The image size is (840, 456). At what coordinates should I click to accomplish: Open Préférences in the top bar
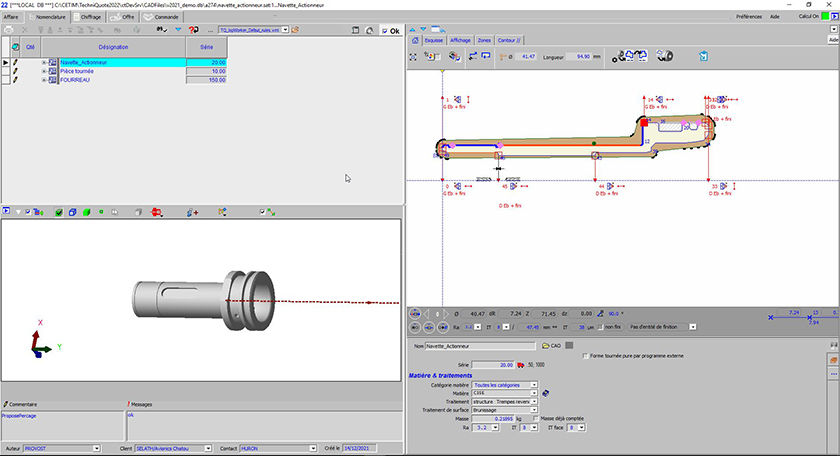point(749,17)
